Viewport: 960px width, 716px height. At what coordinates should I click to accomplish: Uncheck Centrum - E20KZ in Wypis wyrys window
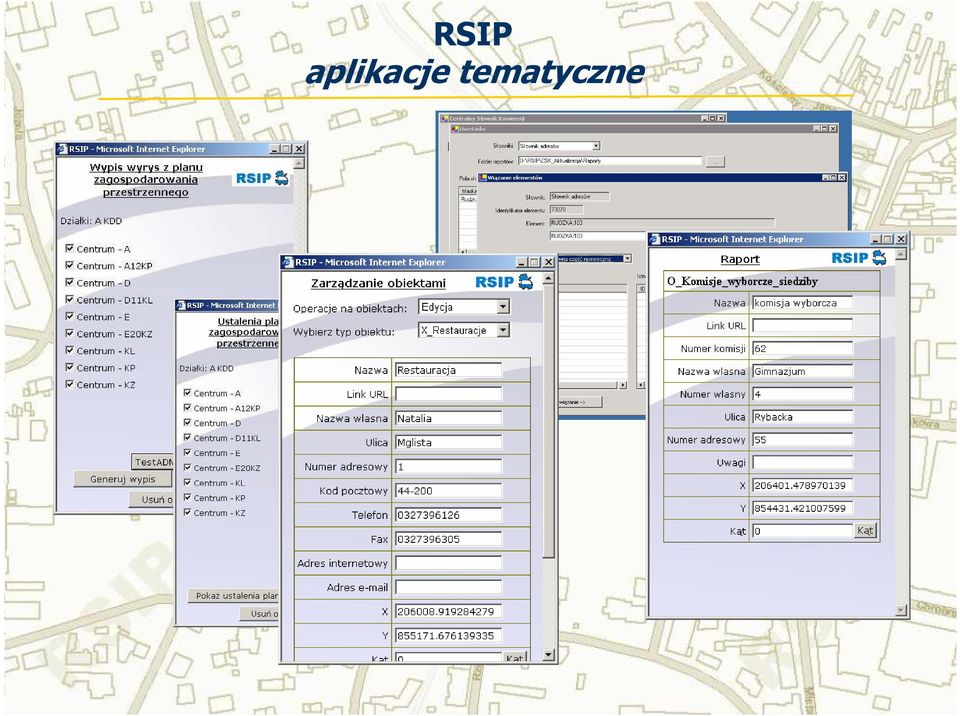(69, 333)
